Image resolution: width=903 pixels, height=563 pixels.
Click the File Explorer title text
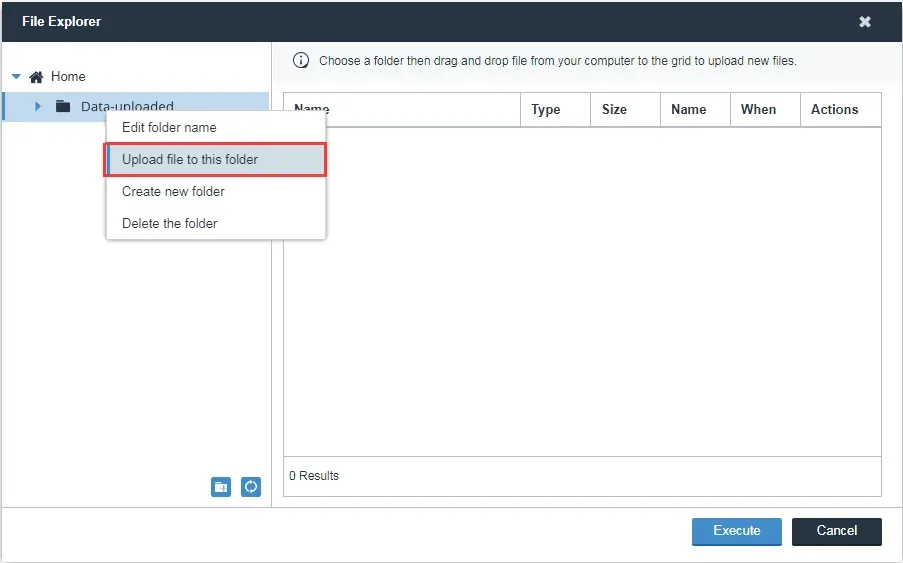coord(62,21)
